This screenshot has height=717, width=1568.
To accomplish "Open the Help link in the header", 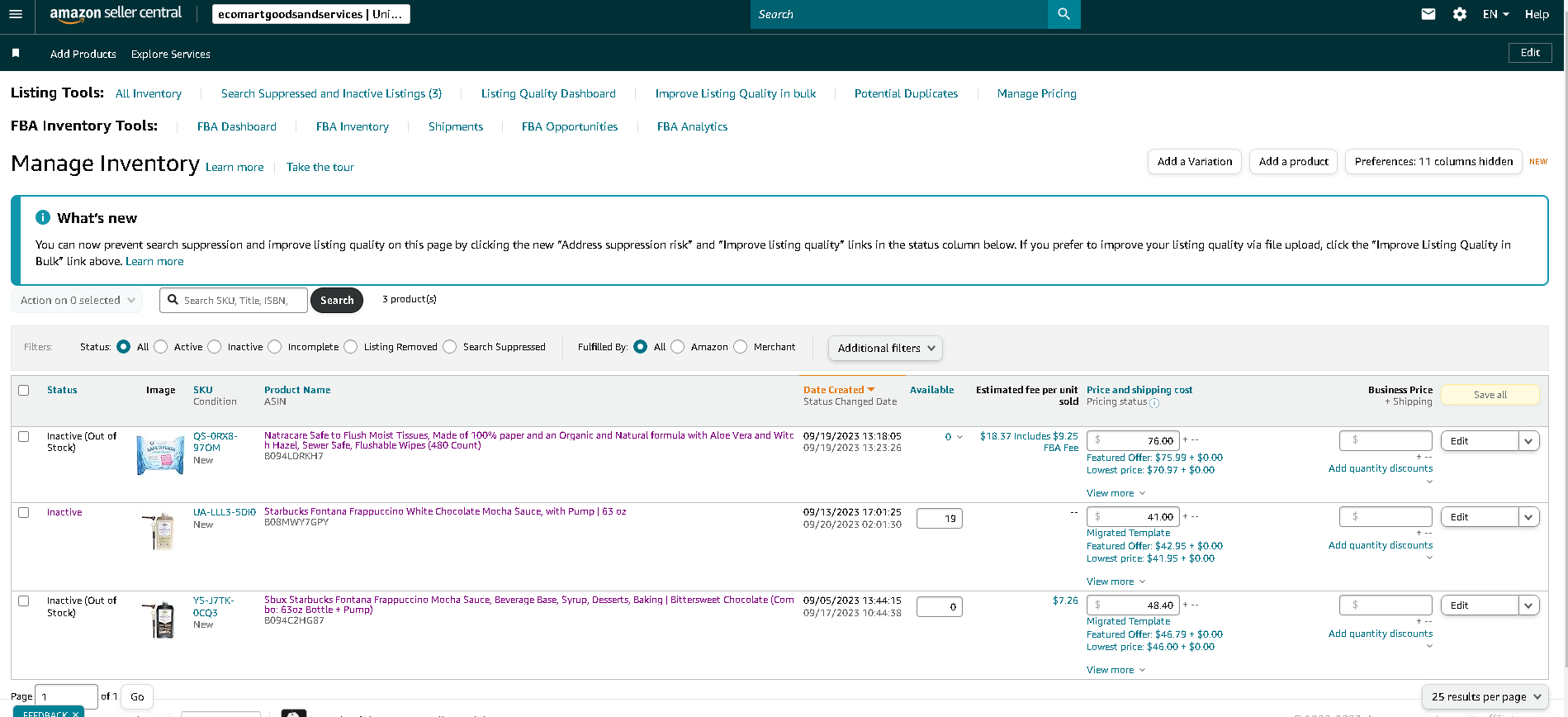I will click(x=1537, y=14).
